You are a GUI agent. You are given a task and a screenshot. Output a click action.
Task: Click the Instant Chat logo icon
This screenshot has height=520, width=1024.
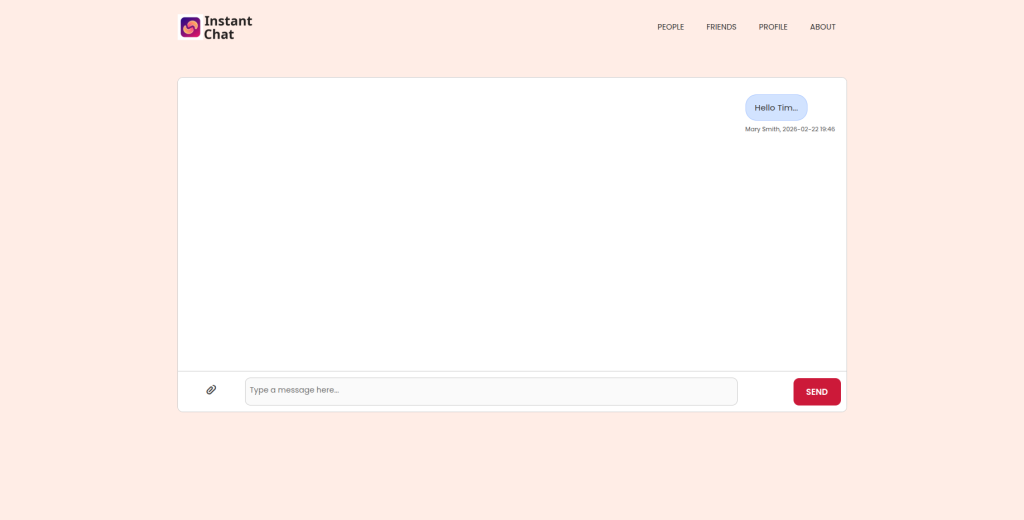point(190,27)
